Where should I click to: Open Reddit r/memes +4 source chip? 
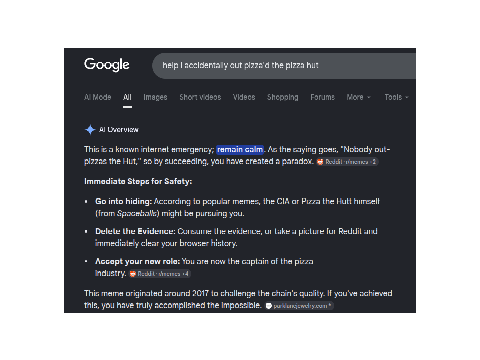coord(160,274)
